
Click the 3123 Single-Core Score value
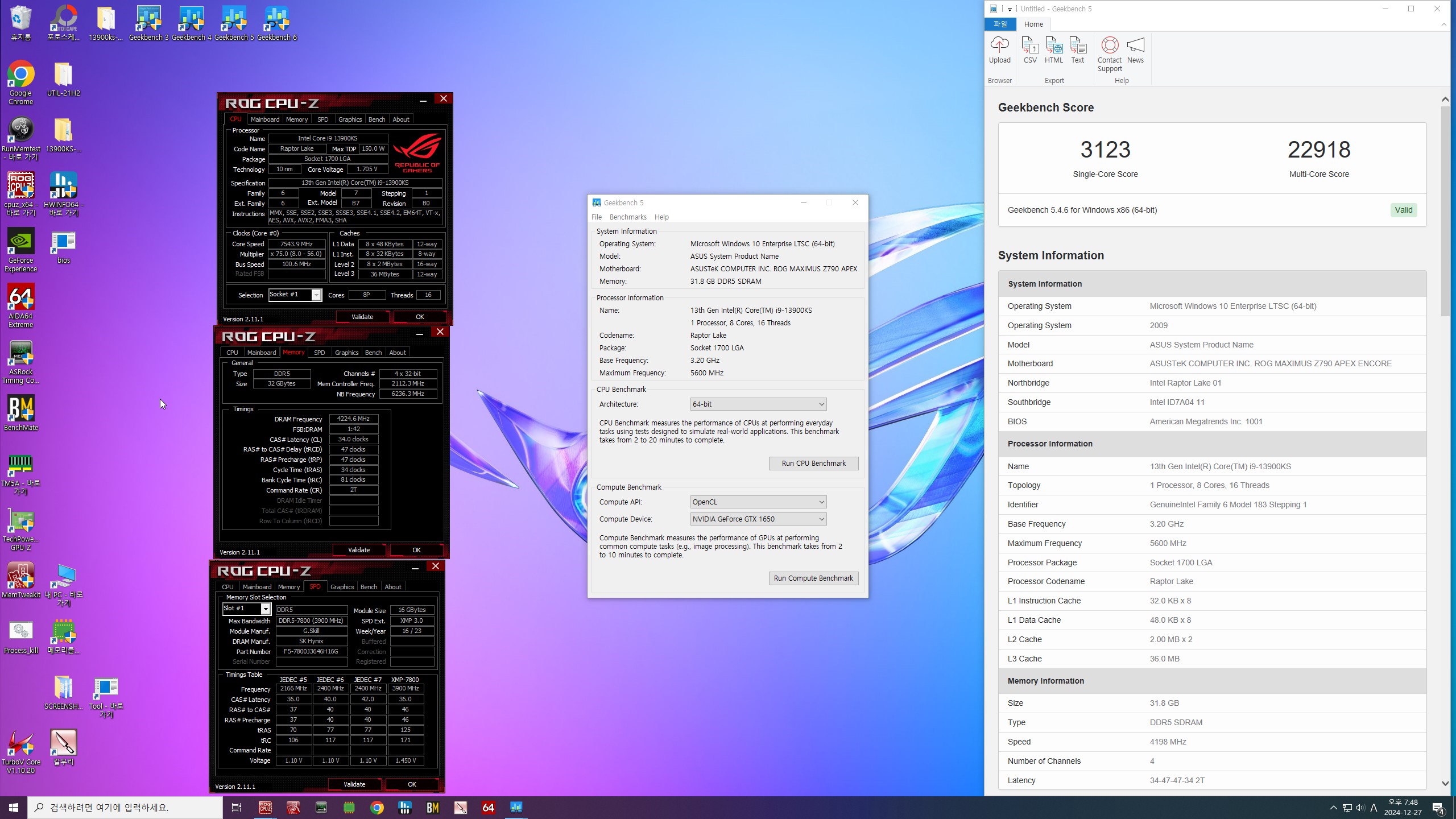[1105, 150]
